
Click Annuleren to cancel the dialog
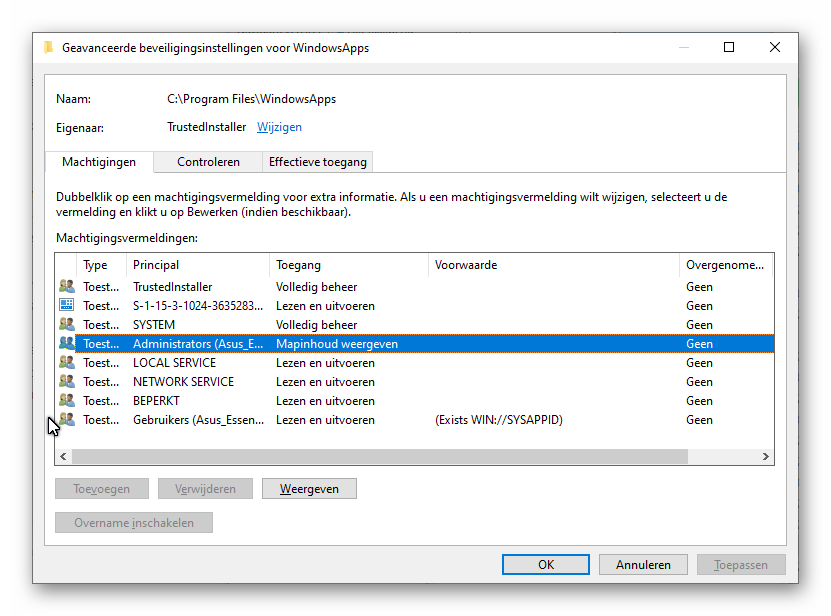pyautogui.click(x=643, y=565)
